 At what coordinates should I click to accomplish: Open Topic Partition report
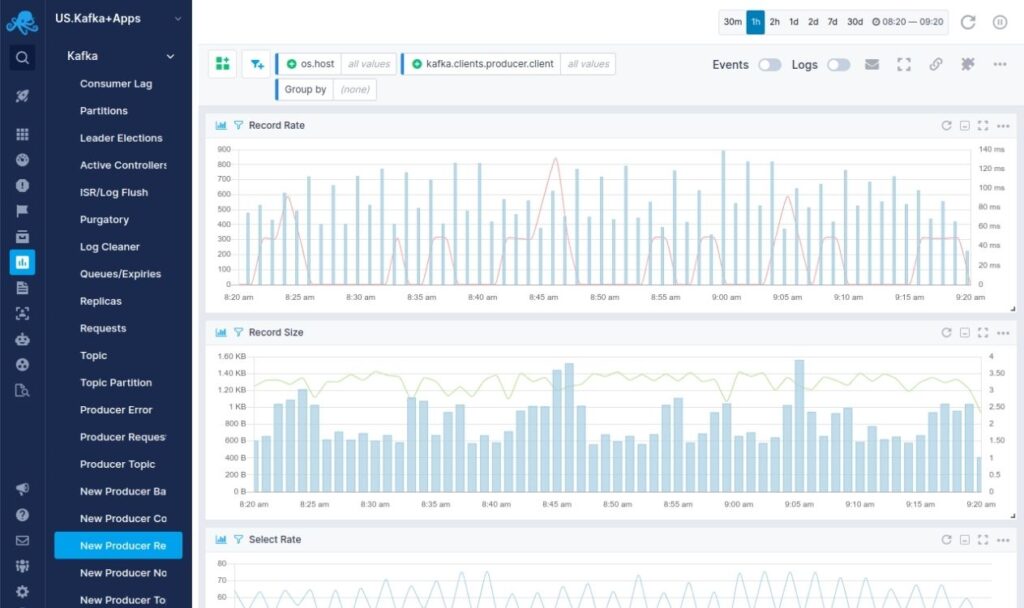pos(116,383)
